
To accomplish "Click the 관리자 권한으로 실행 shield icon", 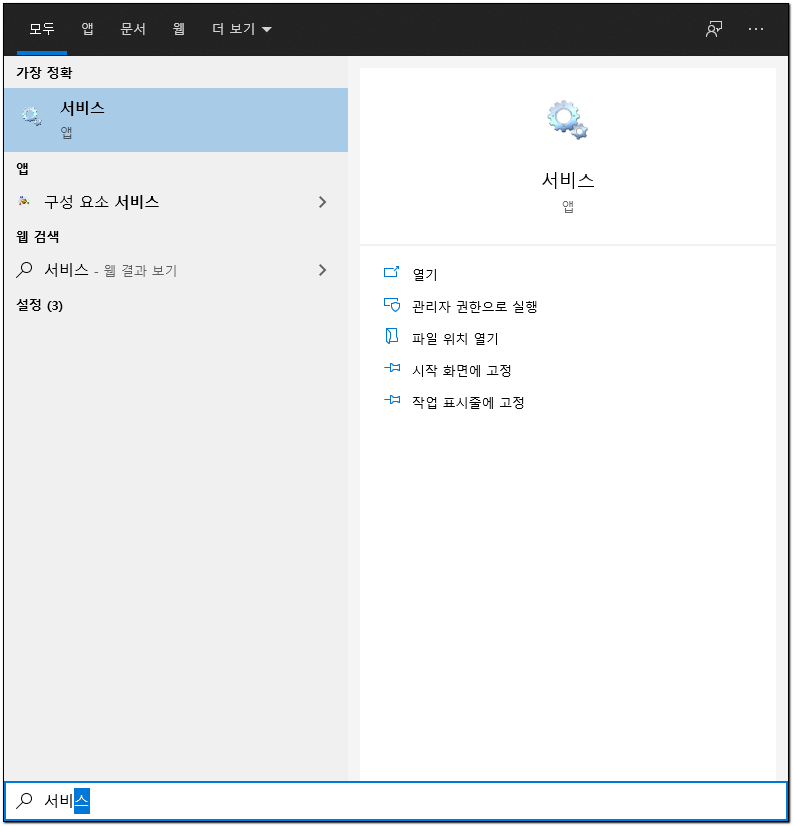I will click(392, 306).
